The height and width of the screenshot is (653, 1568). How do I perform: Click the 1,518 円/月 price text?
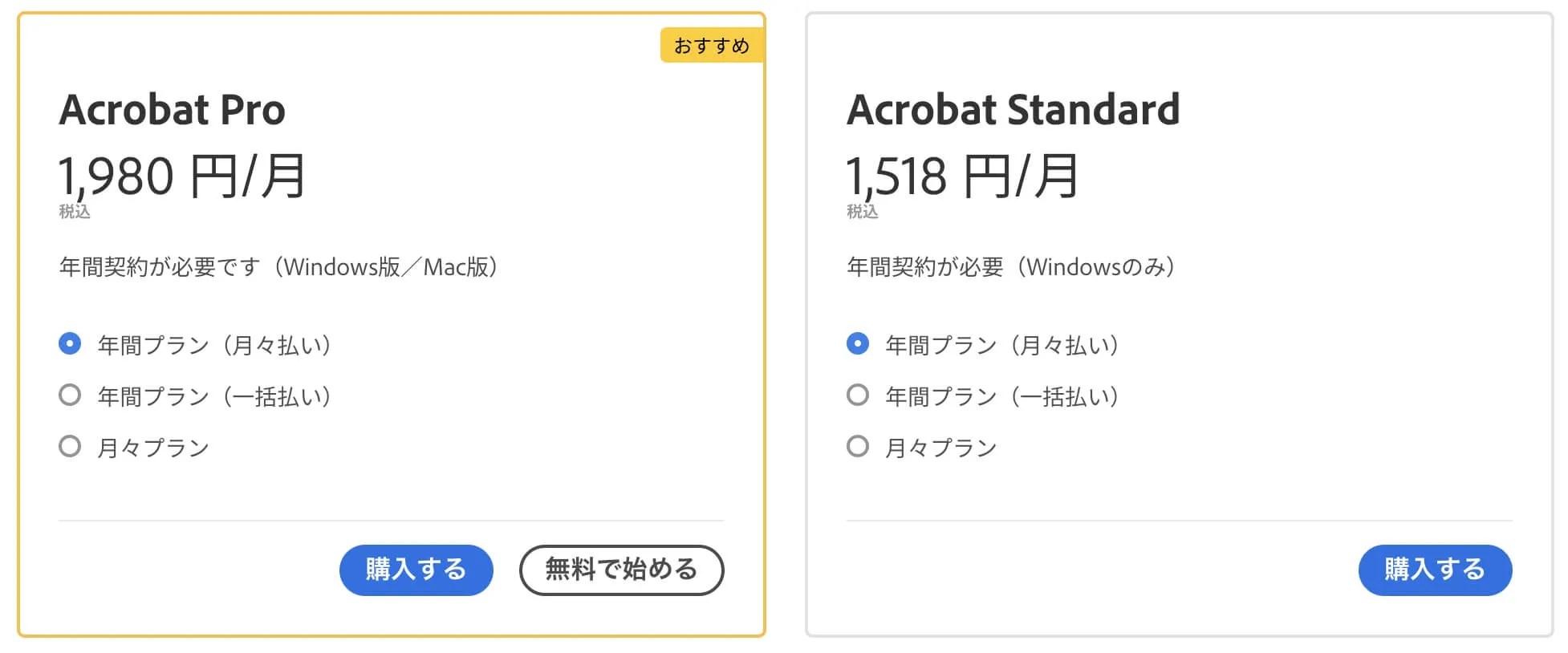pos(961,175)
